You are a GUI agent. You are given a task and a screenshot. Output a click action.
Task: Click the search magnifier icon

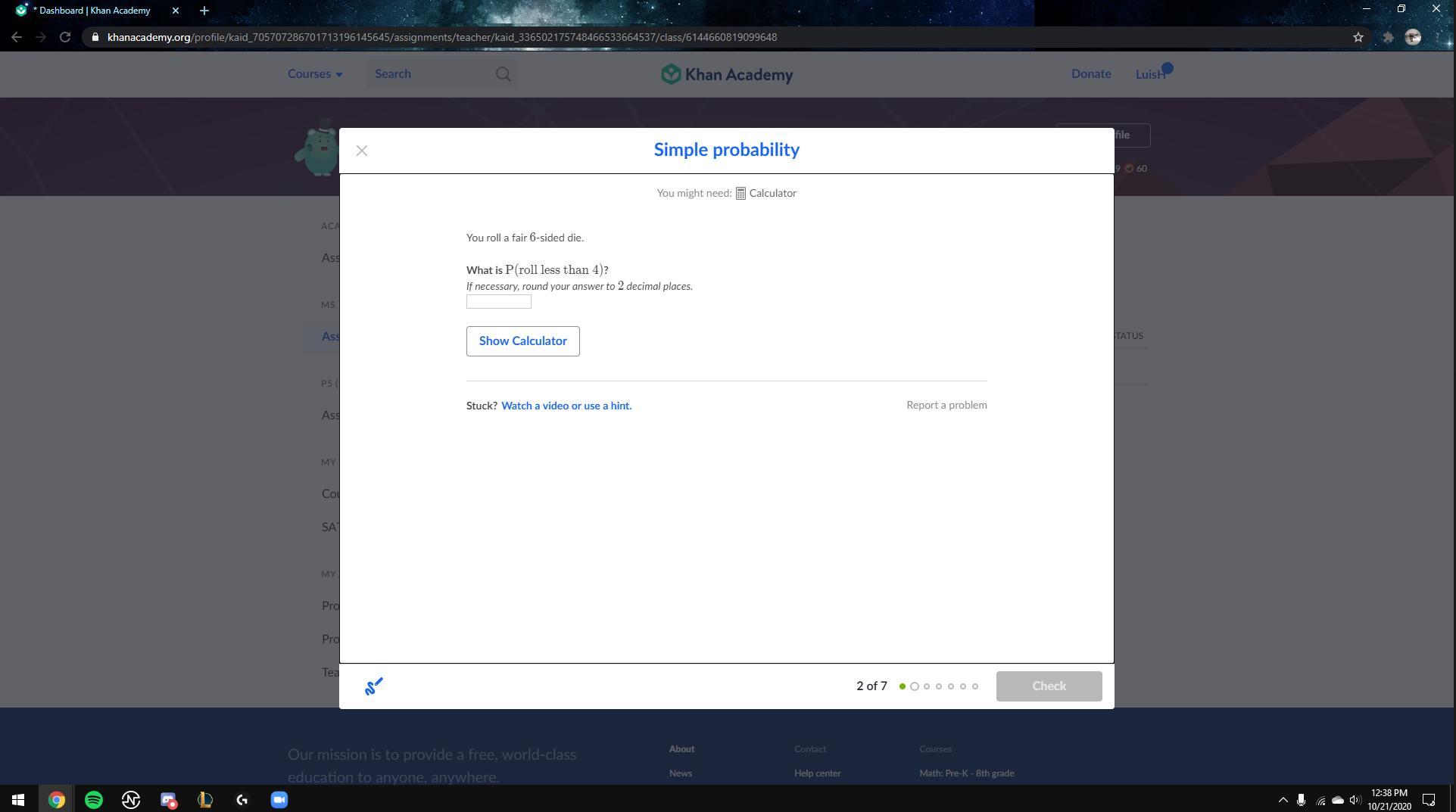pos(504,74)
